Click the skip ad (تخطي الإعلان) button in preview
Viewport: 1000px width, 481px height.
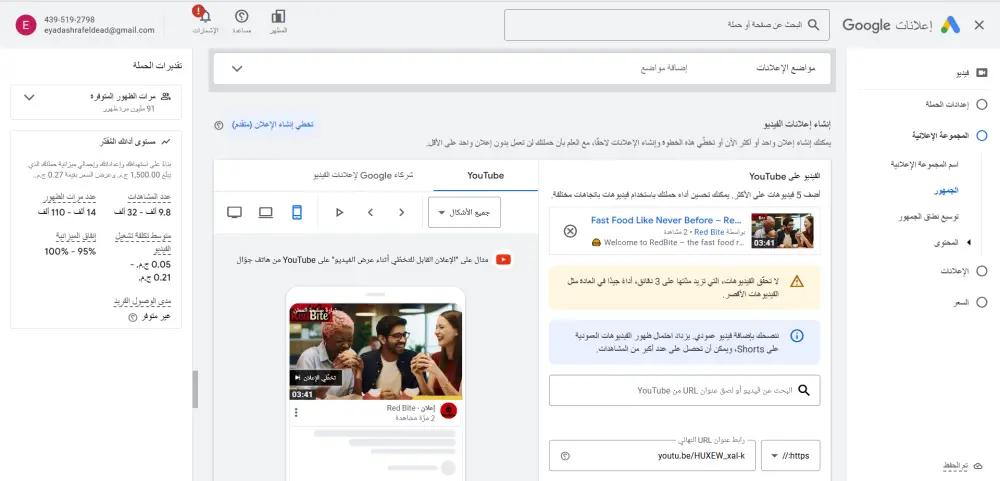(x=316, y=378)
